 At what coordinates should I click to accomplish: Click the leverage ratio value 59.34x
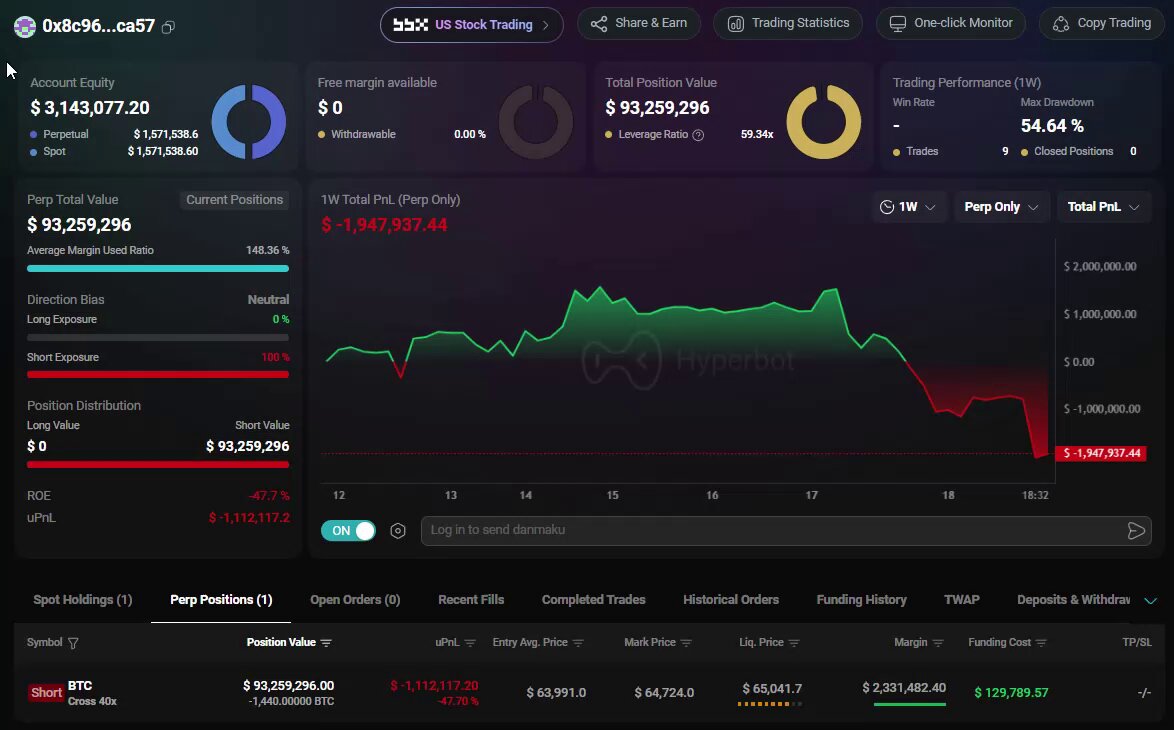point(757,135)
